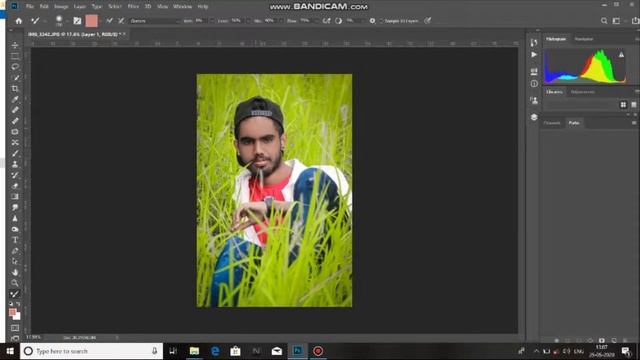
Task: Select the Move tool
Action: (15, 45)
